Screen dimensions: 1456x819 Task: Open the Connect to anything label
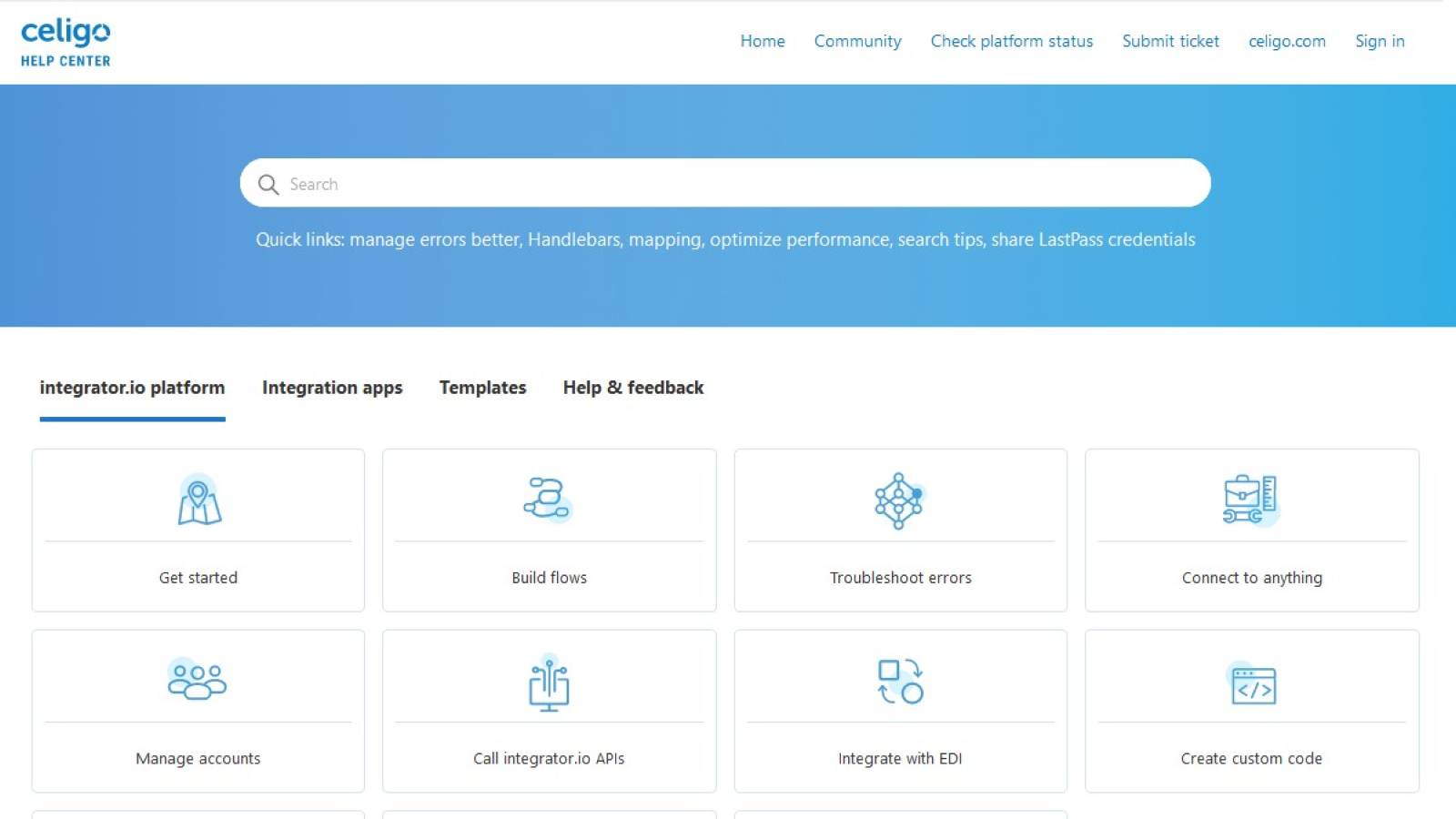click(x=1252, y=578)
